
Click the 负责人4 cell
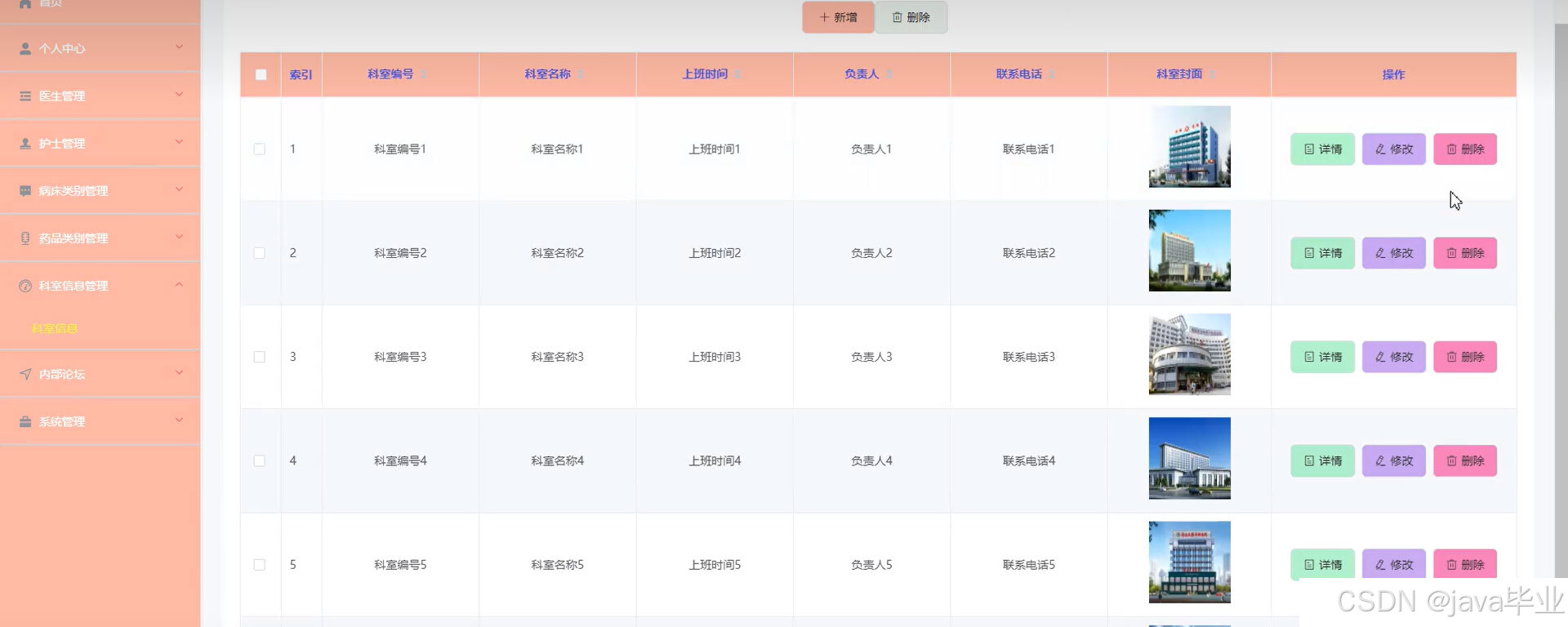point(871,460)
